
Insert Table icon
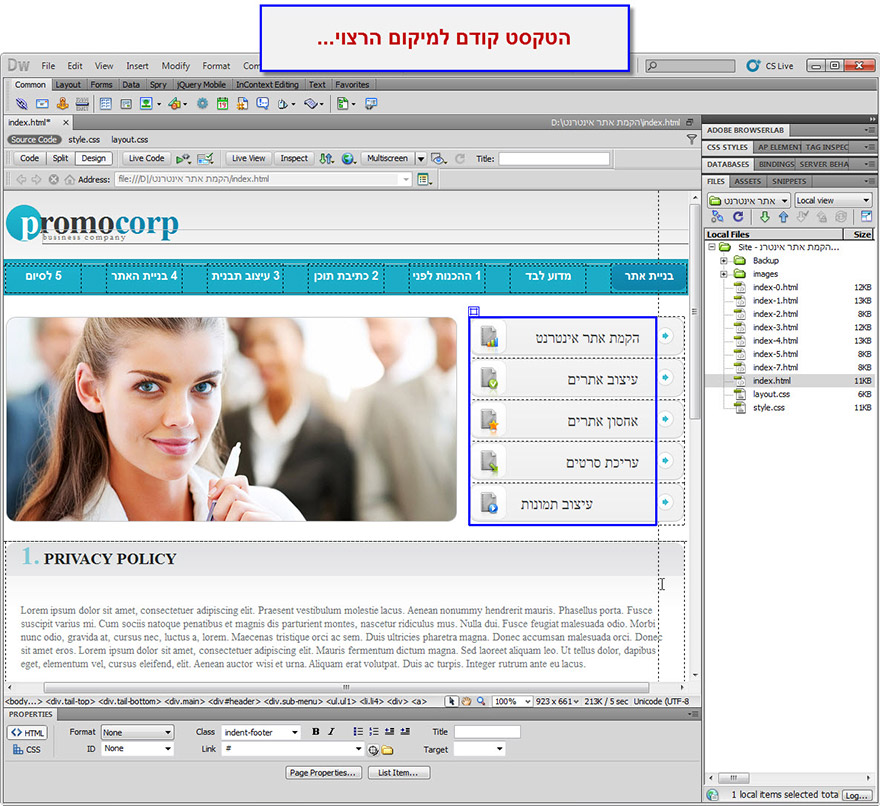click(x=105, y=103)
